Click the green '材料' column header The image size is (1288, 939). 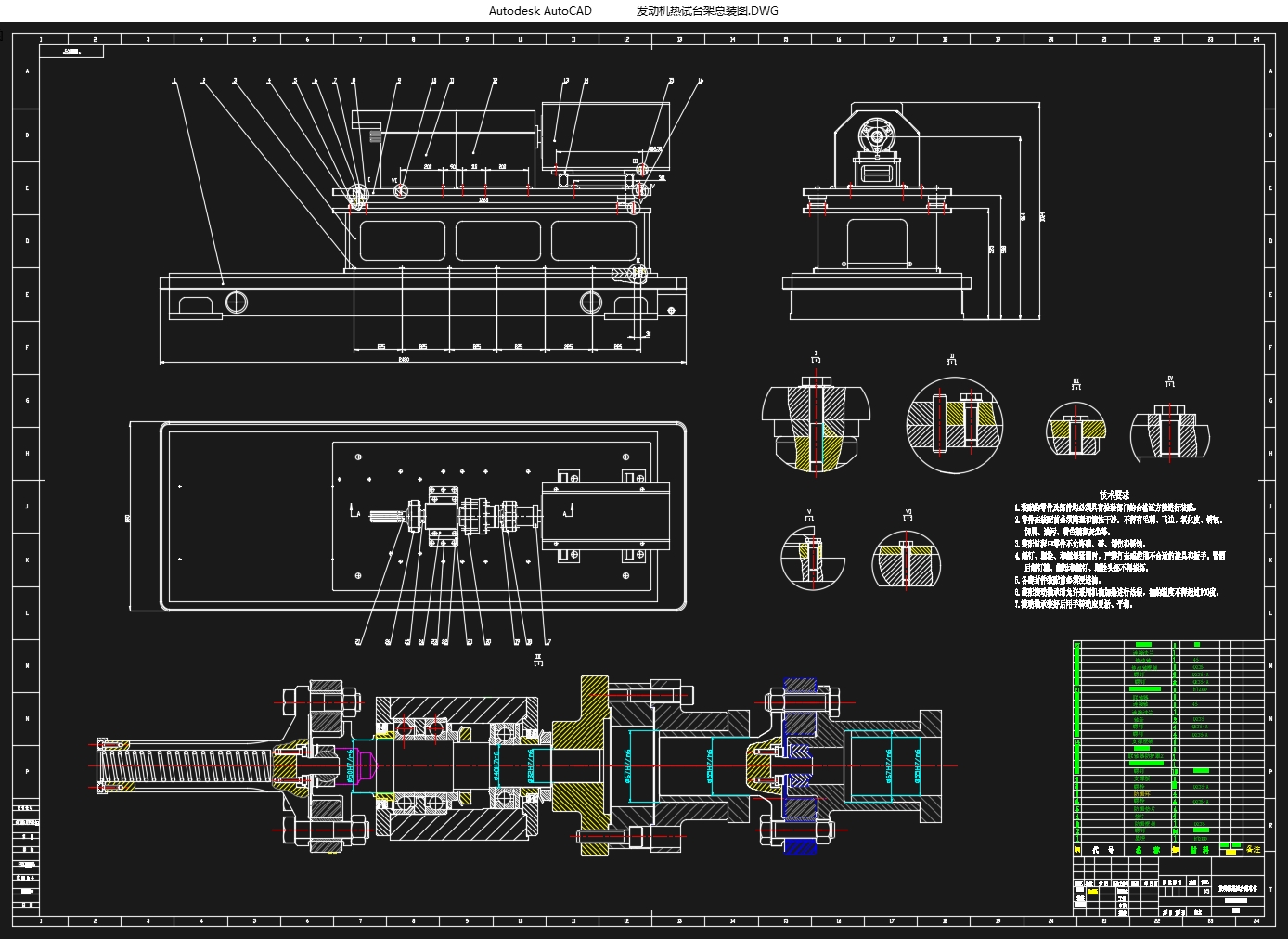click(x=1200, y=849)
